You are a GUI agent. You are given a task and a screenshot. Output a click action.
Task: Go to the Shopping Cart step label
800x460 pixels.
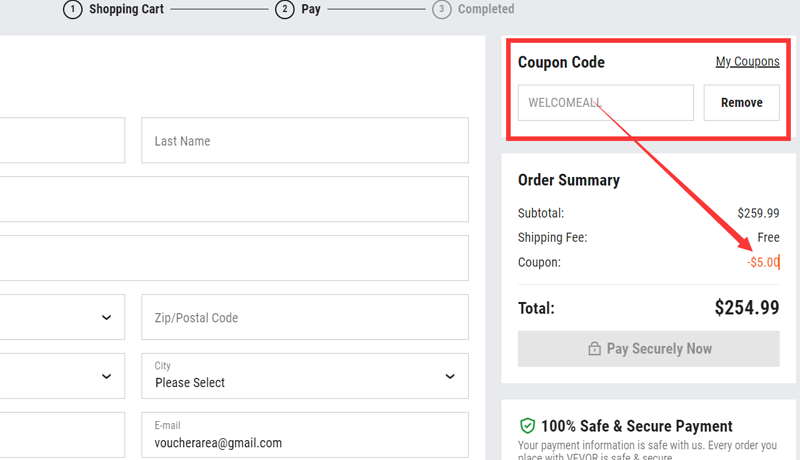126,10
